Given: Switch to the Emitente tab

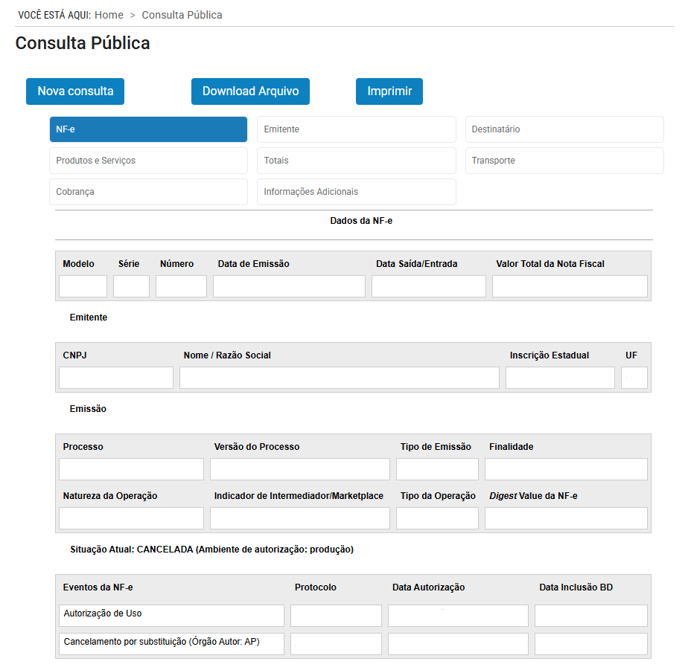Looking at the screenshot, I should click(356, 130).
